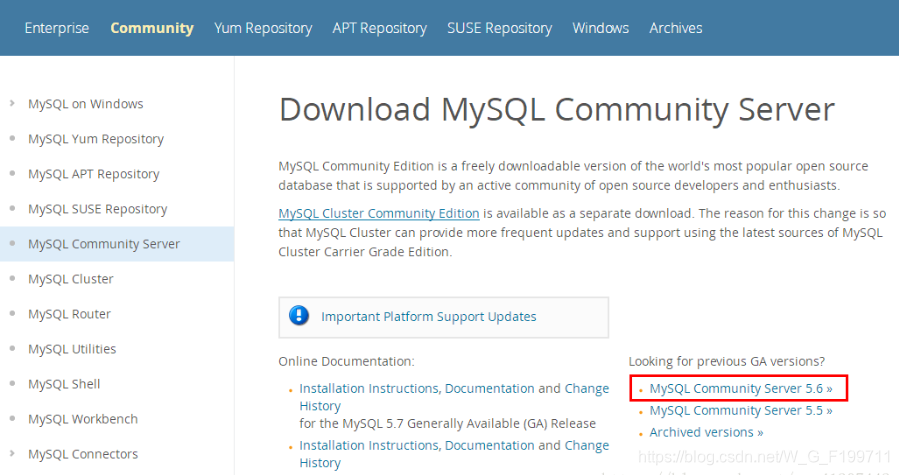This screenshot has height=475, width=899.
Task: Open MySQL Workbench sidebar link
Action: (83, 419)
